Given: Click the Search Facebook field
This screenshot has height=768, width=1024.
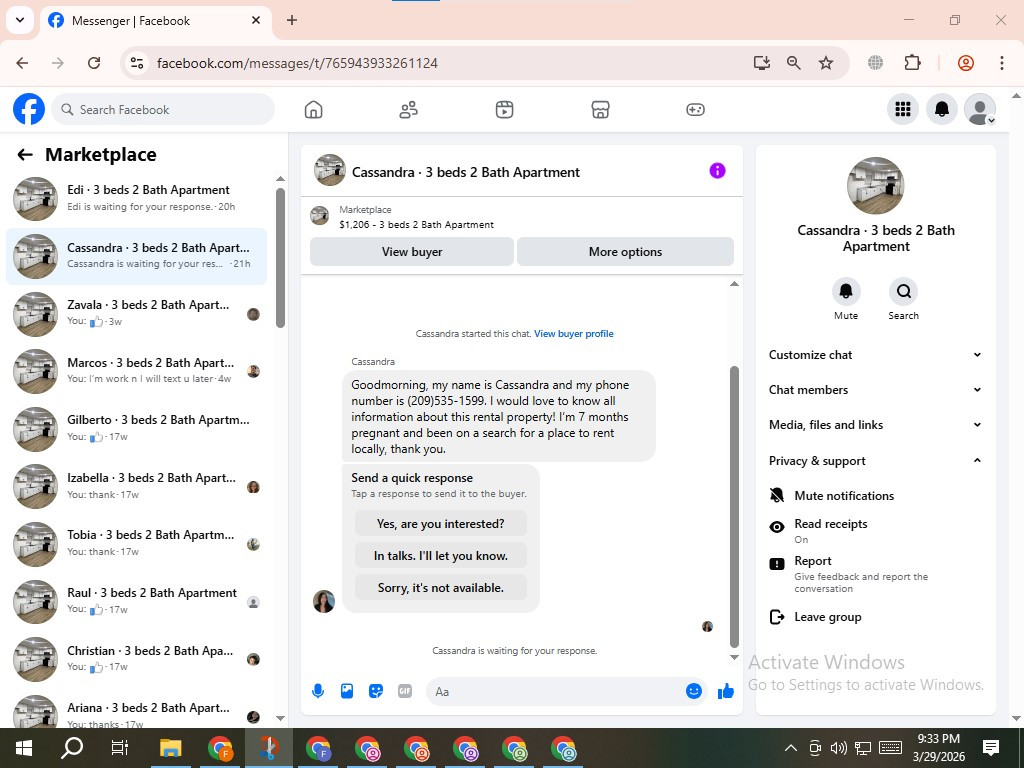Looking at the screenshot, I should (x=163, y=109).
